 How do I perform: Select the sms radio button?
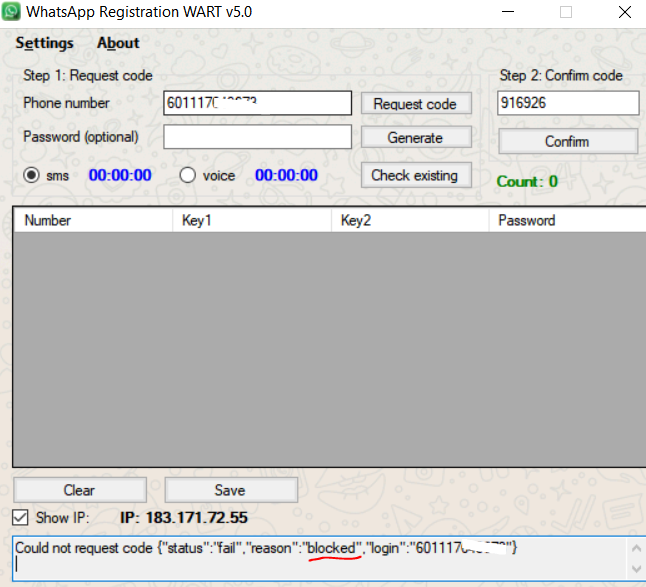click(31, 175)
